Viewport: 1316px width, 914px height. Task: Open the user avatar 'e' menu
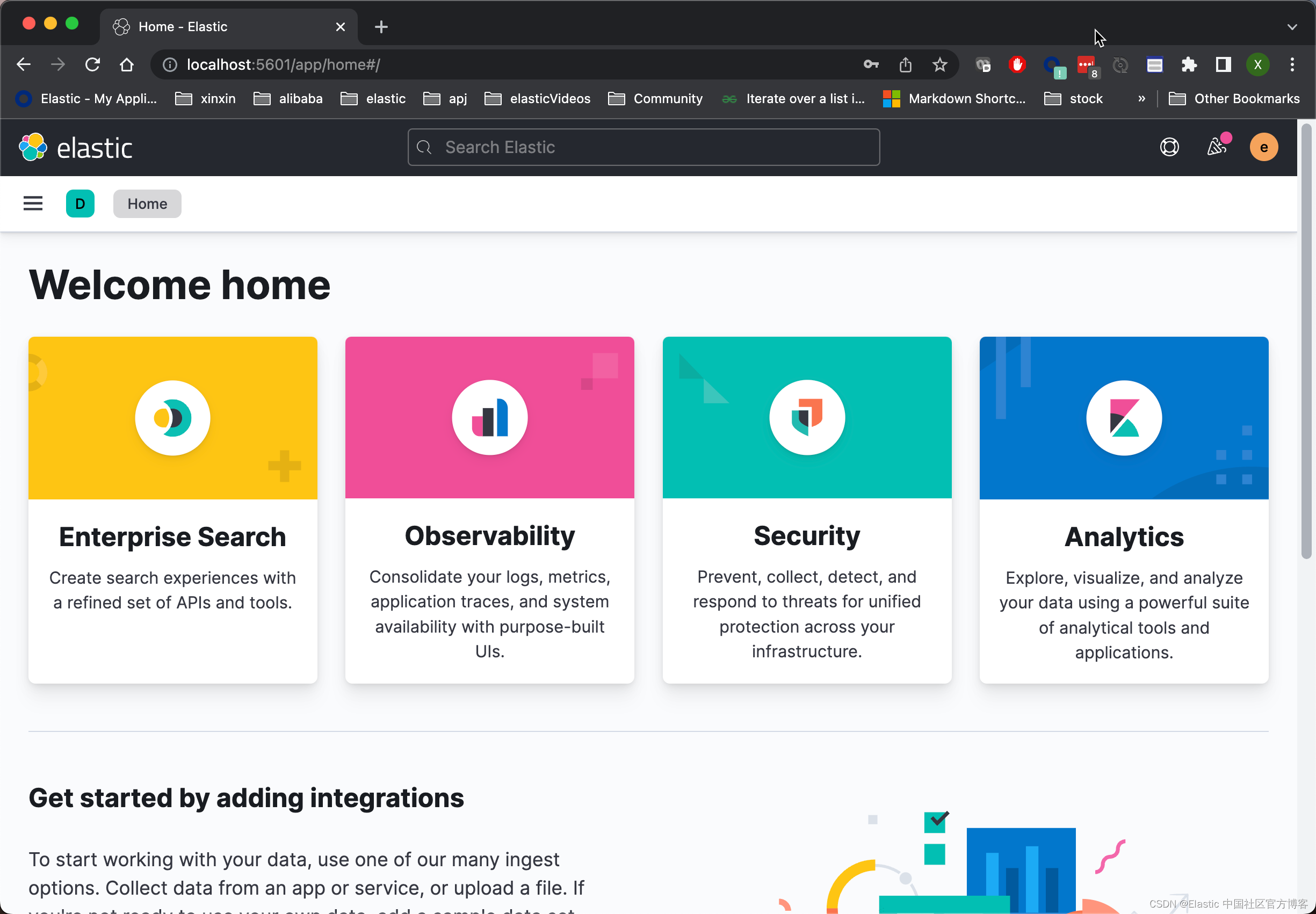pyautogui.click(x=1263, y=148)
